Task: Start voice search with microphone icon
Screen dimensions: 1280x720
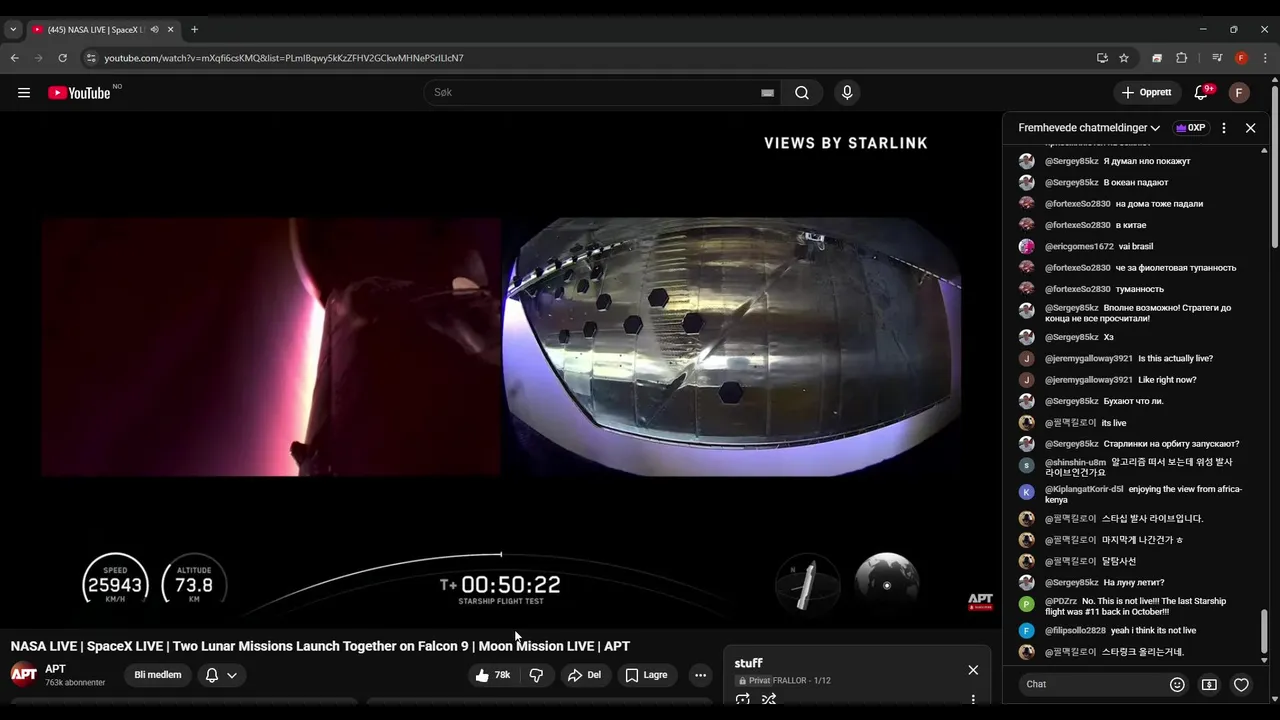Action: [x=847, y=93]
